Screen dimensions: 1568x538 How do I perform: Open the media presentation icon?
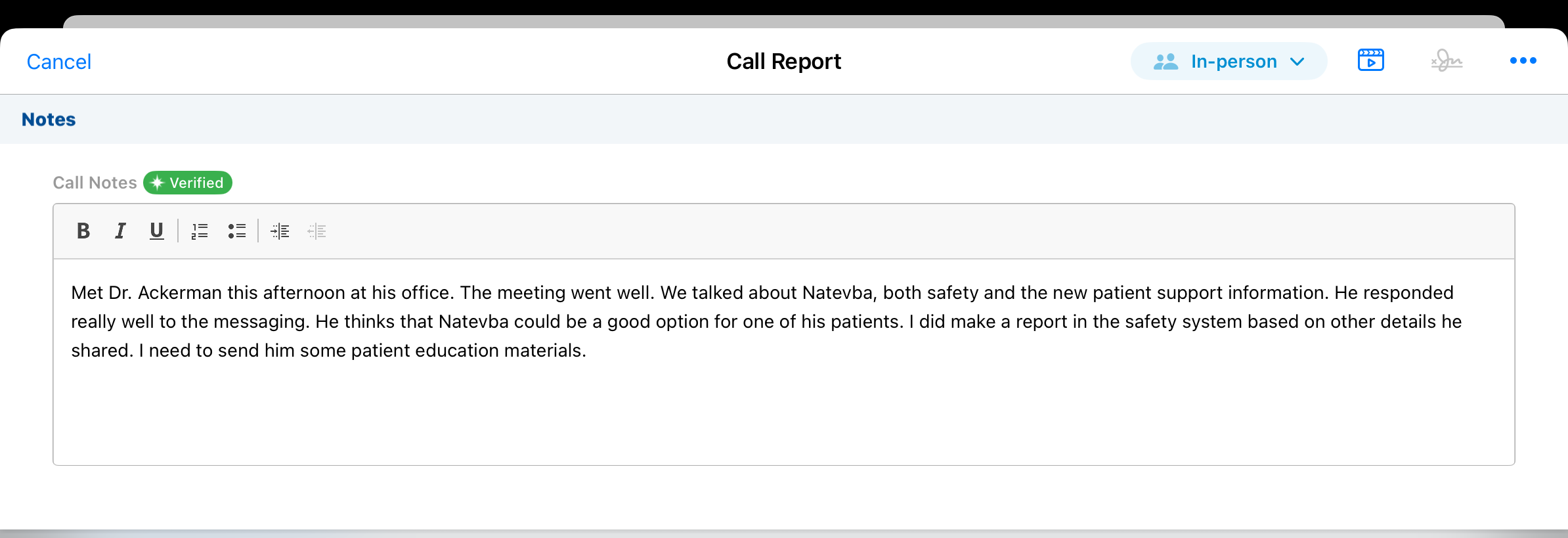tap(1370, 61)
